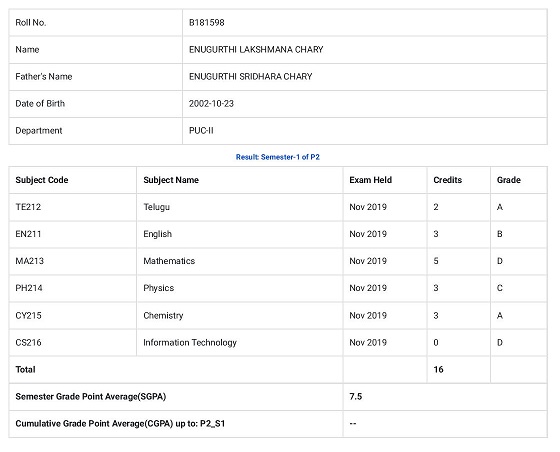This screenshot has width=560, height=452.
Task: Click the Credits column header
Action: (448, 180)
